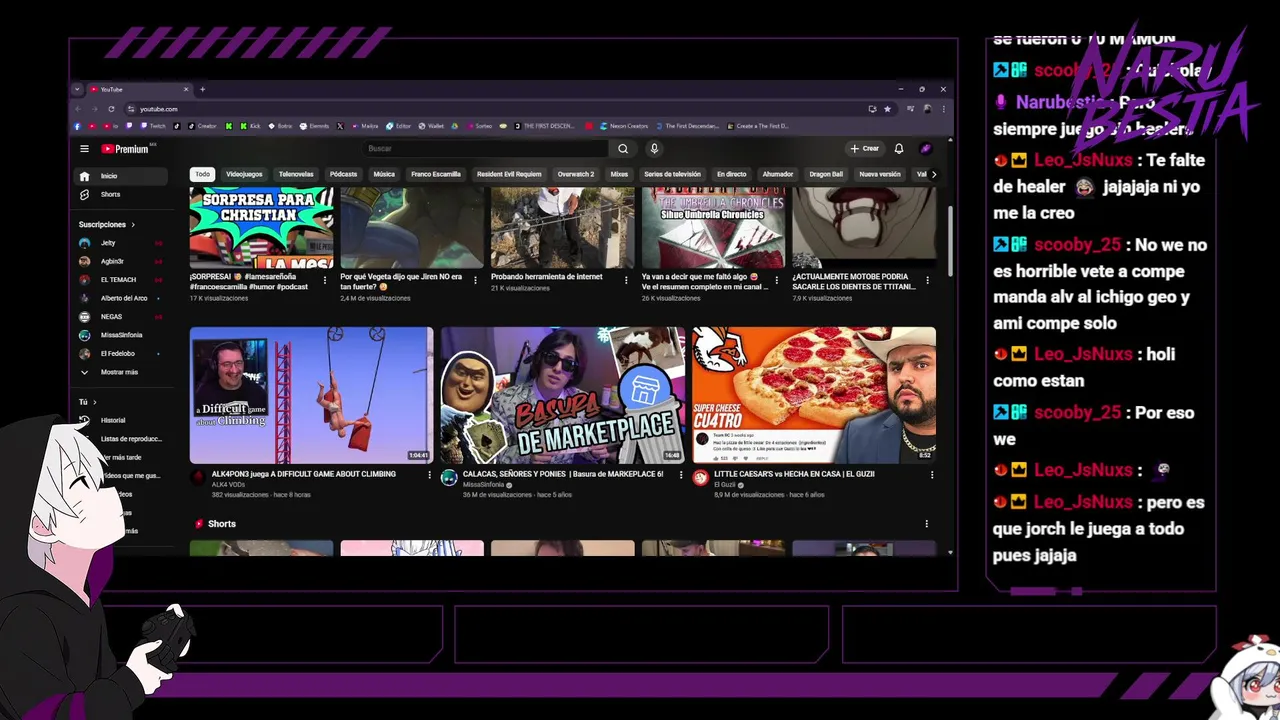This screenshot has height=720, width=1280.
Task: Click the YouTube search input field
Action: tap(485, 148)
